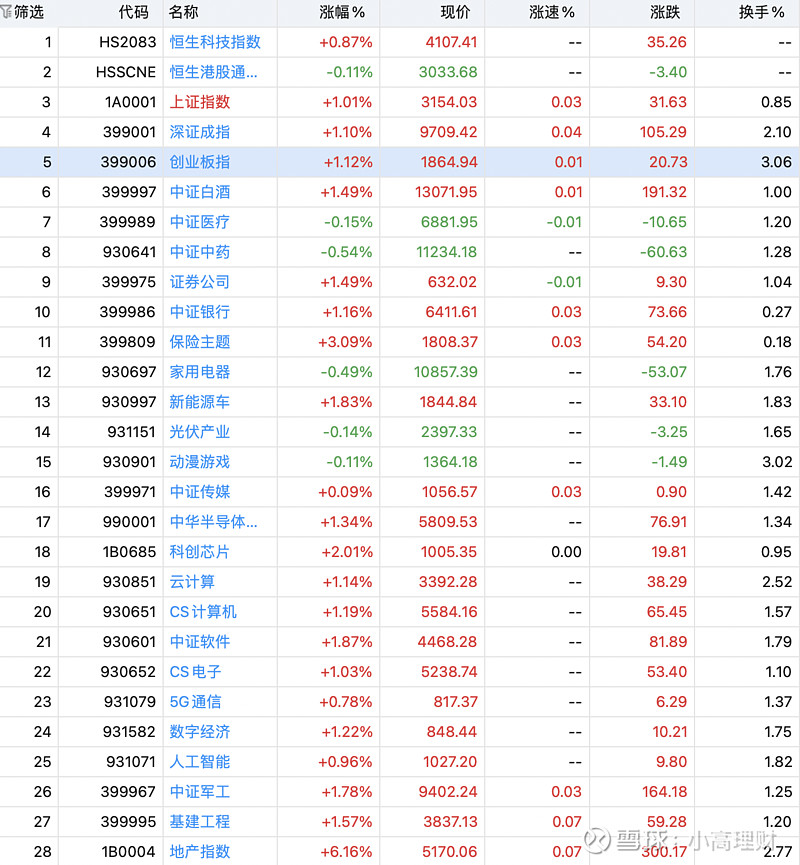
Task: Open the 云计算 index
Action: click(x=192, y=581)
